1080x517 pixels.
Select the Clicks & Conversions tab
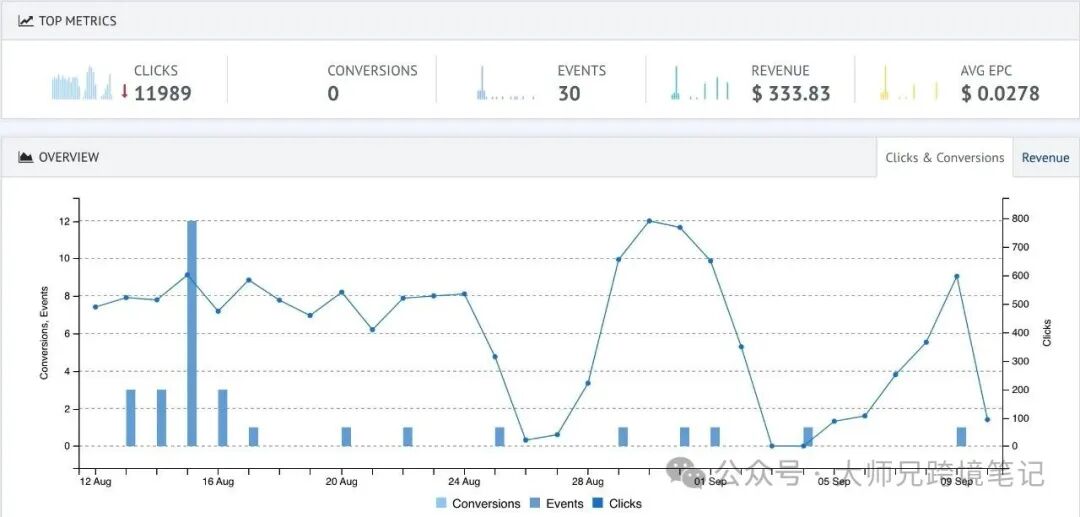tap(945, 158)
